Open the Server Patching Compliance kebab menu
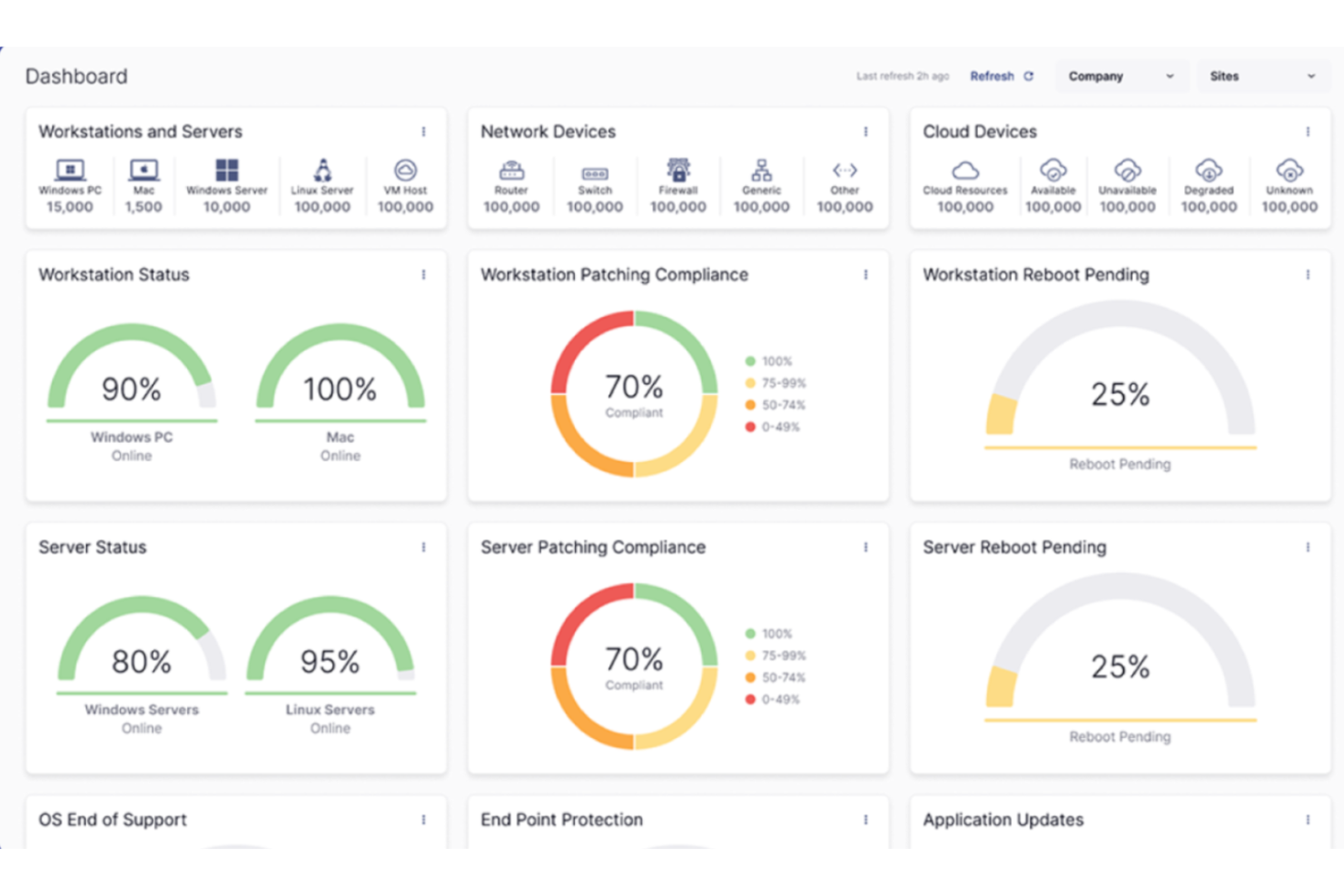1344x896 pixels. [x=865, y=546]
